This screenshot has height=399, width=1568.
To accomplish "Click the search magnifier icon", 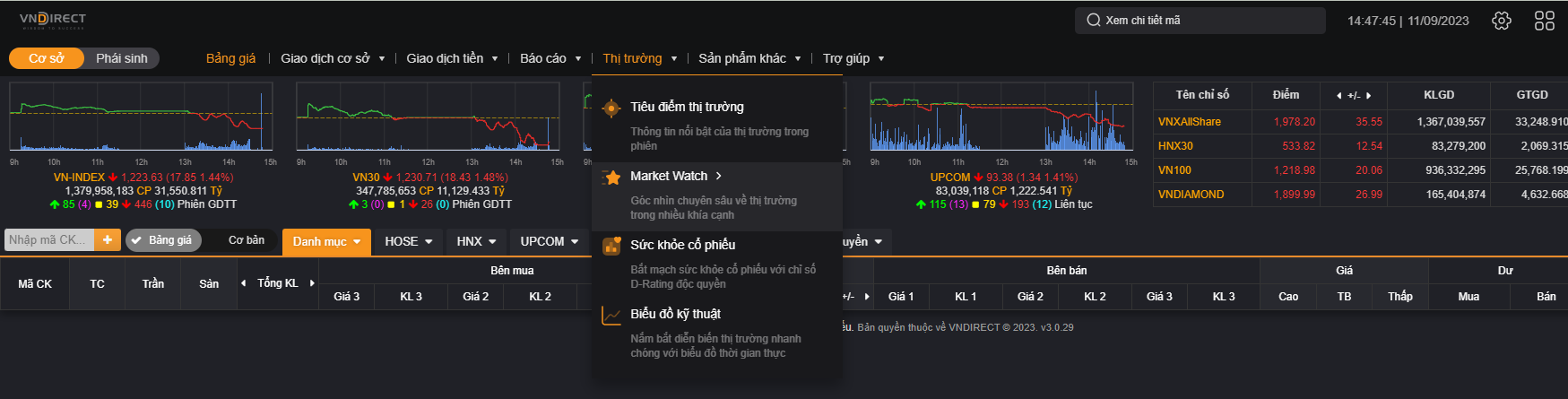I will pos(1094,21).
